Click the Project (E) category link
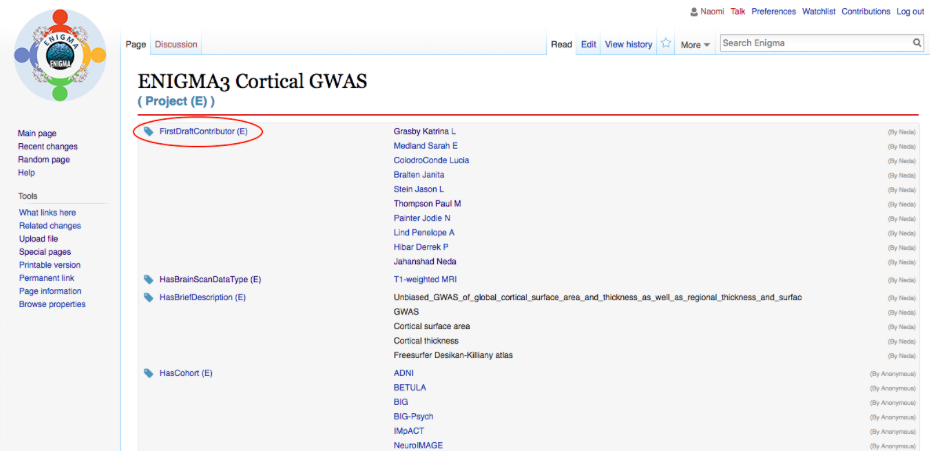This screenshot has width=930, height=451. point(176,101)
